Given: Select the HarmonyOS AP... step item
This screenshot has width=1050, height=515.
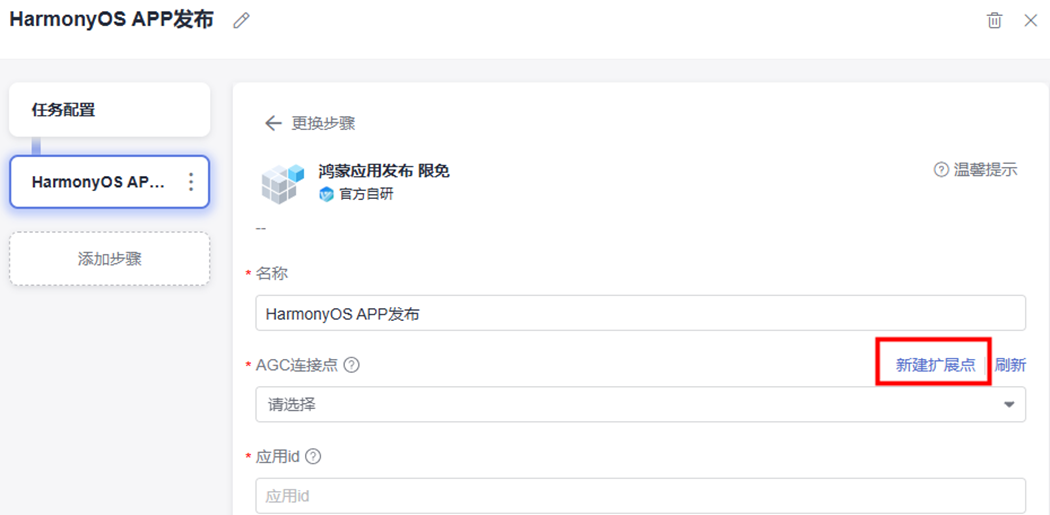Looking at the screenshot, I should [98, 182].
